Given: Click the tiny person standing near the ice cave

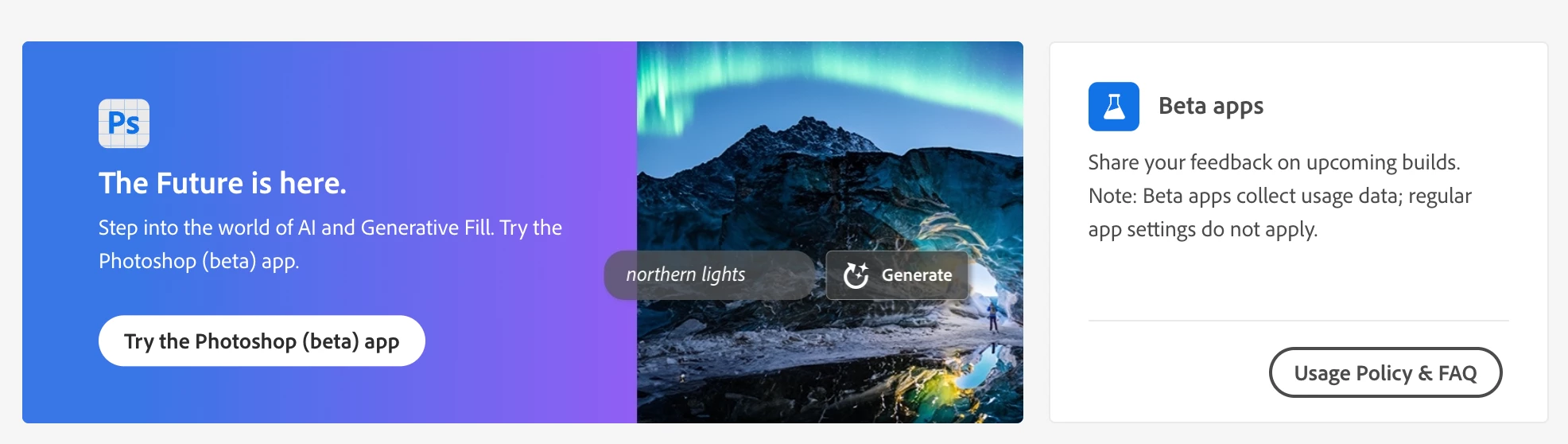Looking at the screenshot, I should pyautogui.click(x=992, y=316).
